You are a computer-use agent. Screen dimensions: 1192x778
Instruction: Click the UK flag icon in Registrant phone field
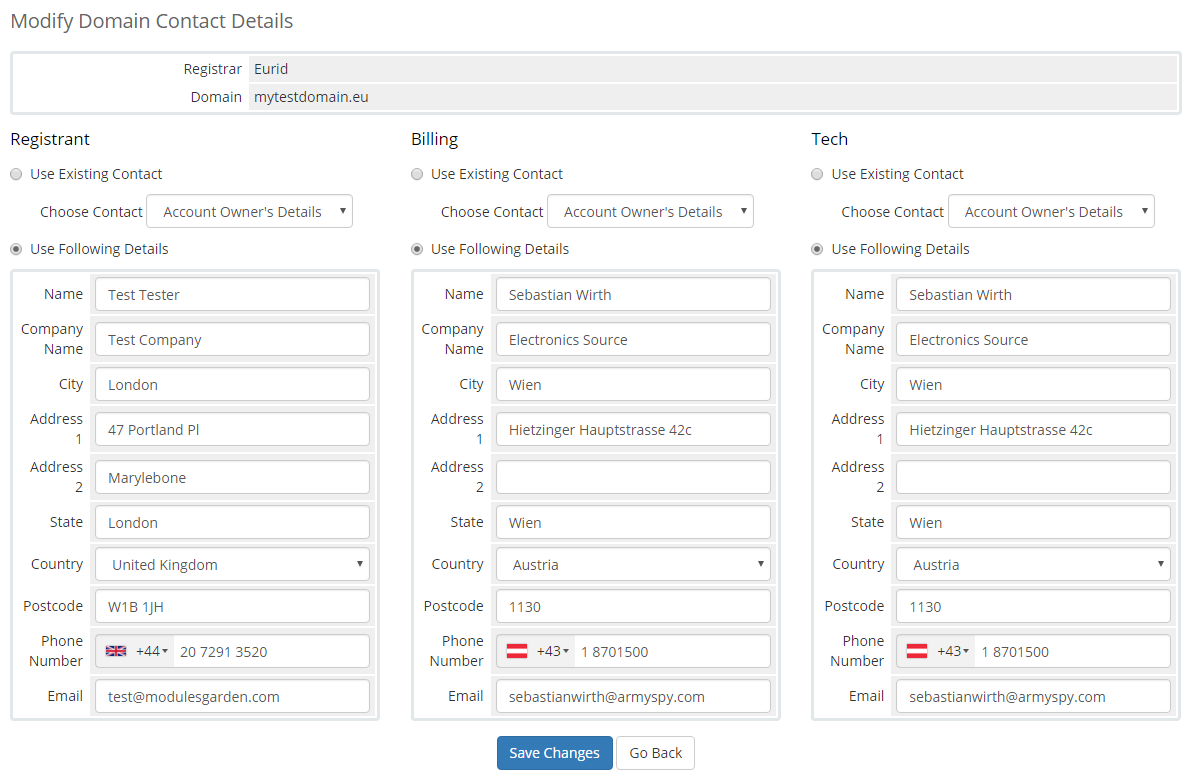click(117, 650)
